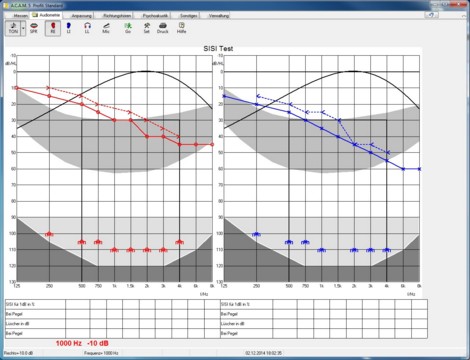Click the red discomfort marker at 4k Hz
Screen dimensions: 470x360
[180, 242]
